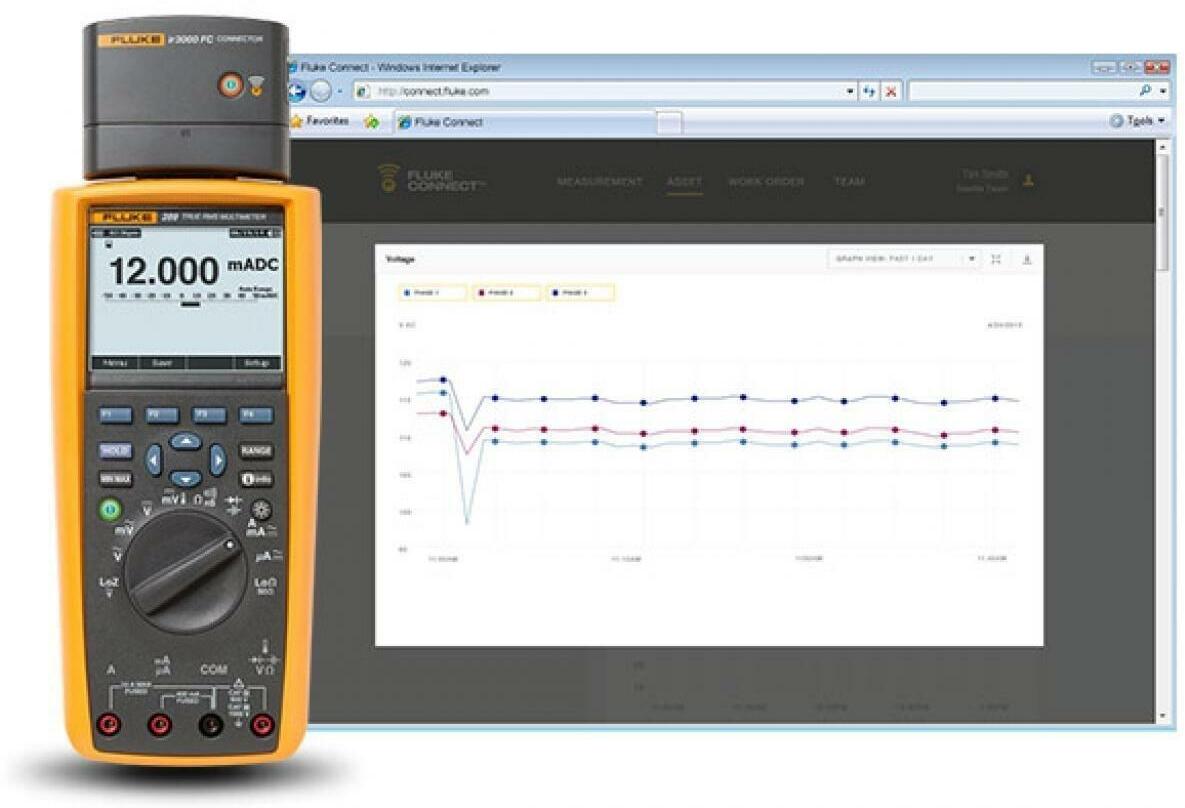Click the multimeter rotary function dial

(x=185, y=572)
